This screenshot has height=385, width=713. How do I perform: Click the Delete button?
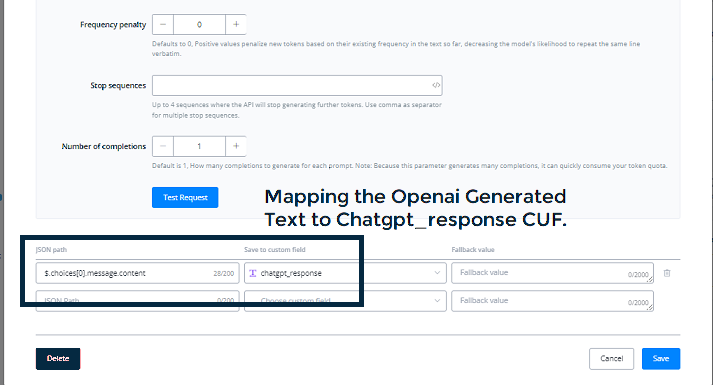click(x=58, y=359)
